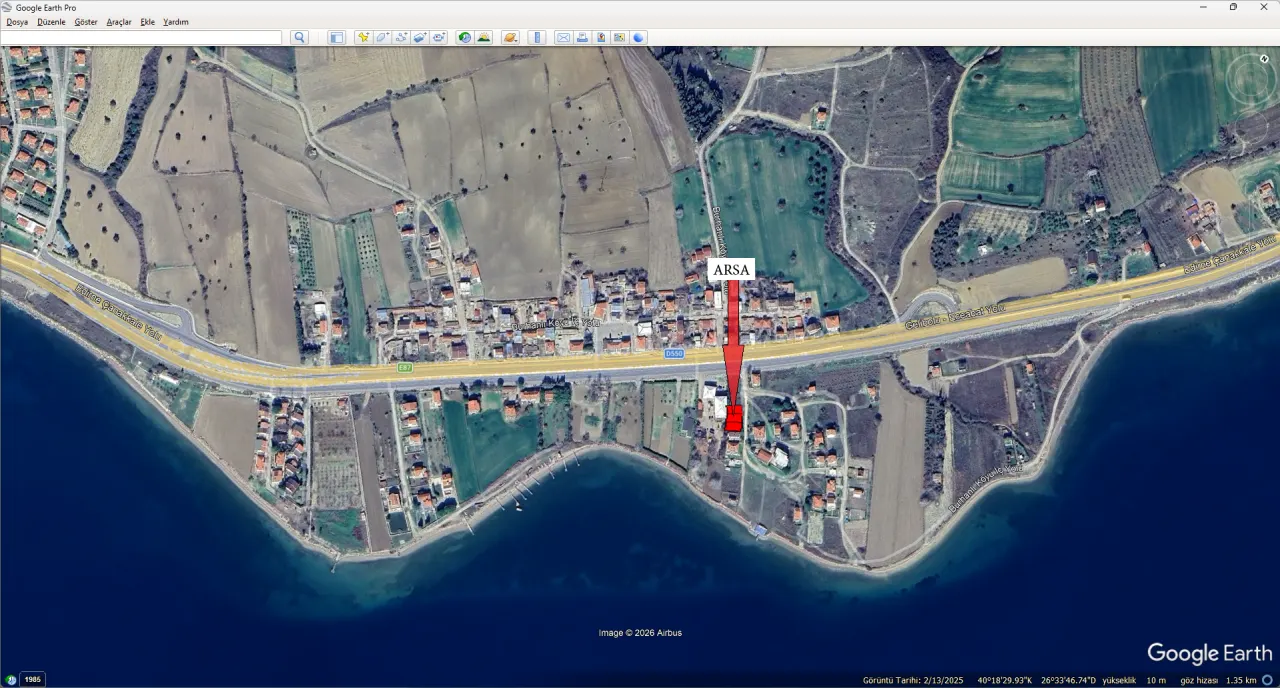Select the Add Path tool
The image size is (1280, 688).
(x=402, y=37)
